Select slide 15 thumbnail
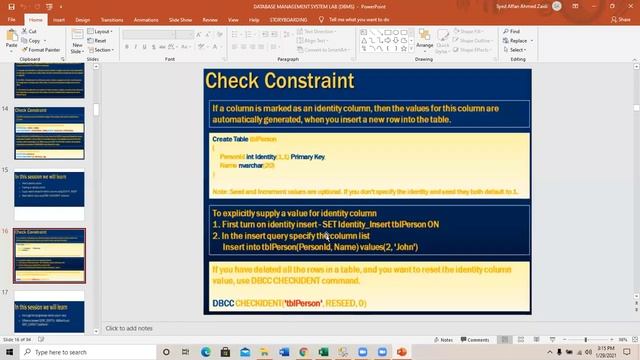640x360 pixels. 49,195
